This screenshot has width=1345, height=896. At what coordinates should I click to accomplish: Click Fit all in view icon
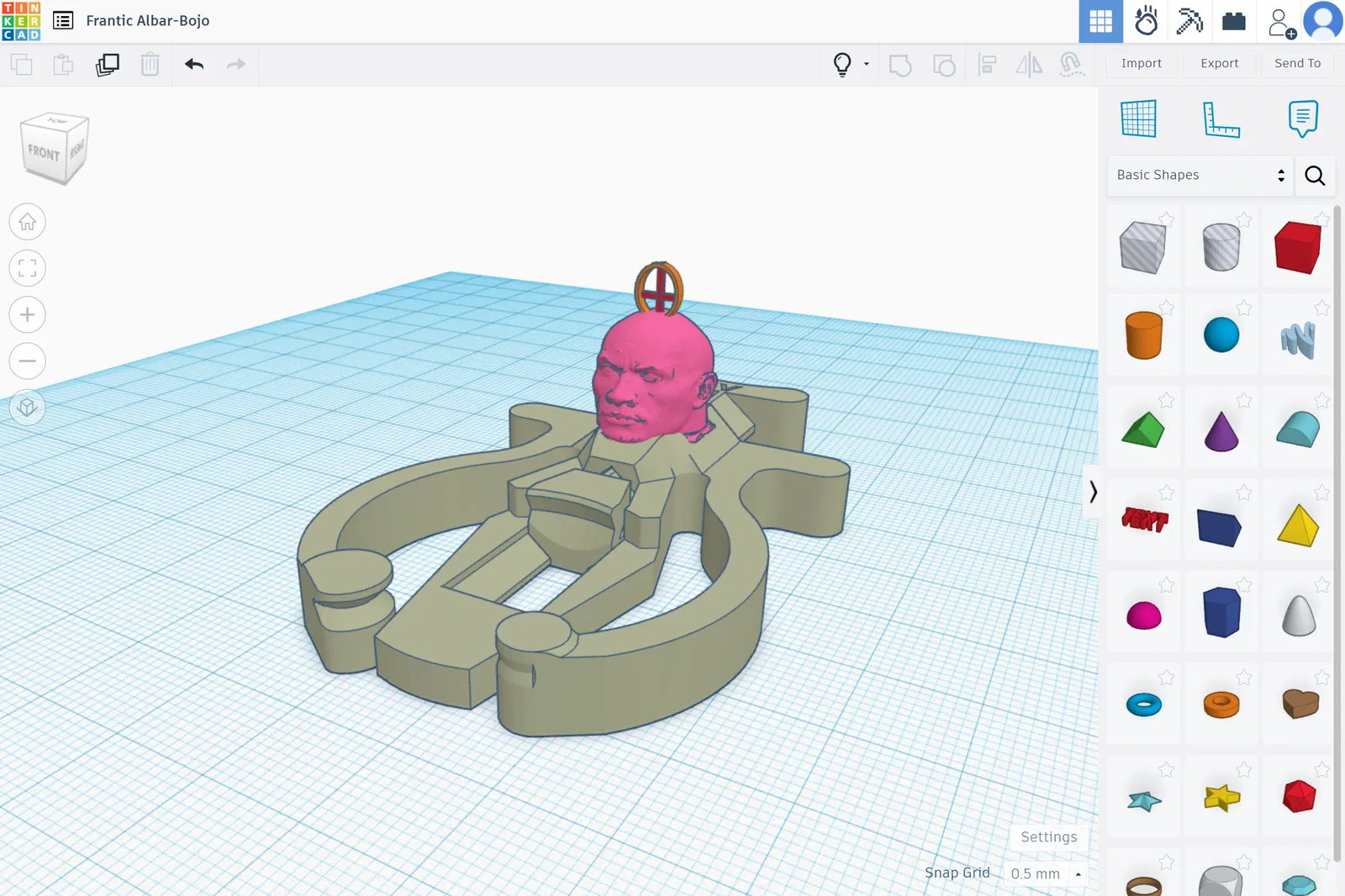[28, 268]
